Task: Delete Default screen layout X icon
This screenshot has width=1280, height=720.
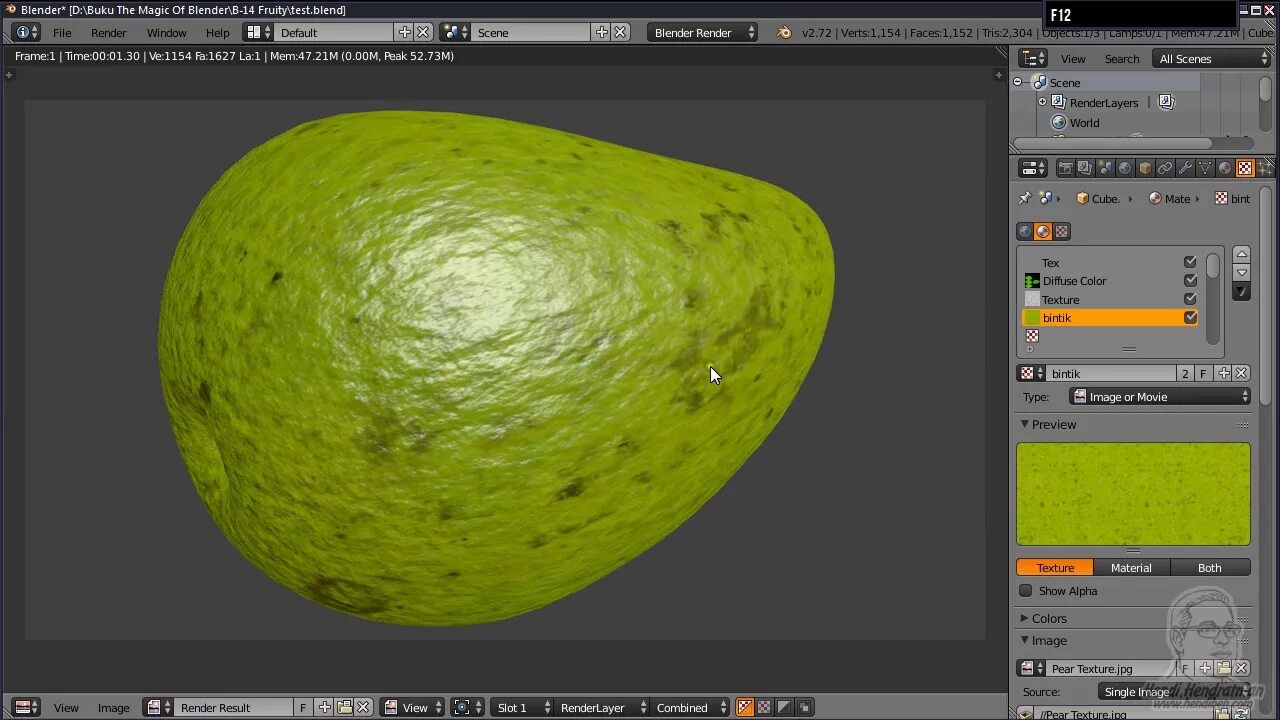Action: [423, 32]
